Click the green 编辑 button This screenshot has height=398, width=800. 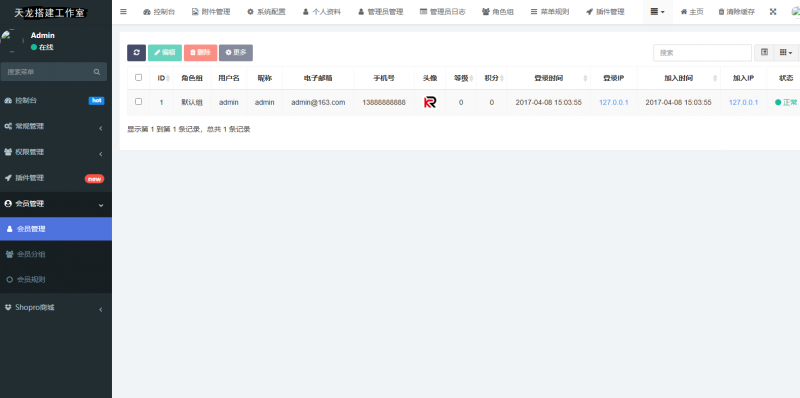[165, 53]
